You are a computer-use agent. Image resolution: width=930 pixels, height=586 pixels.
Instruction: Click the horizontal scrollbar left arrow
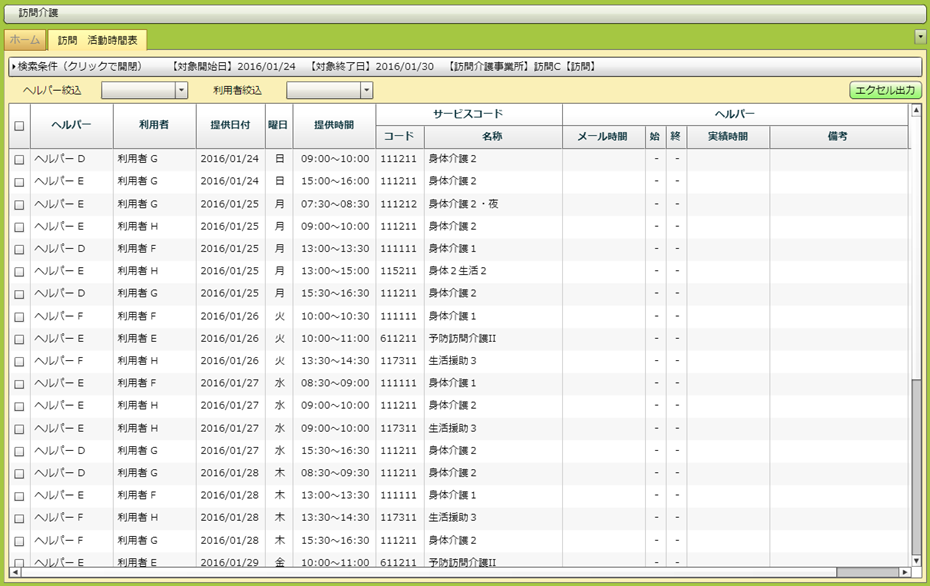(15, 573)
